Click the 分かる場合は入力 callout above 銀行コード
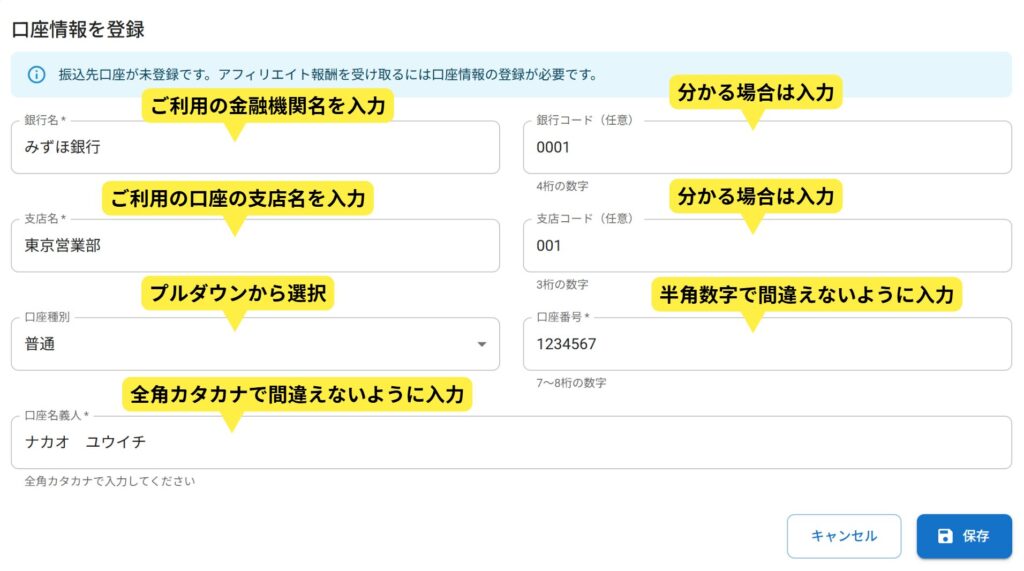Image resolution: width=1024 pixels, height=571 pixels. 755,94
